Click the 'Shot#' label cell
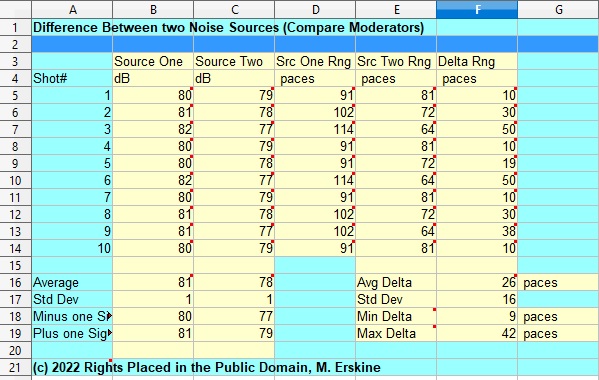 point(72,78)
